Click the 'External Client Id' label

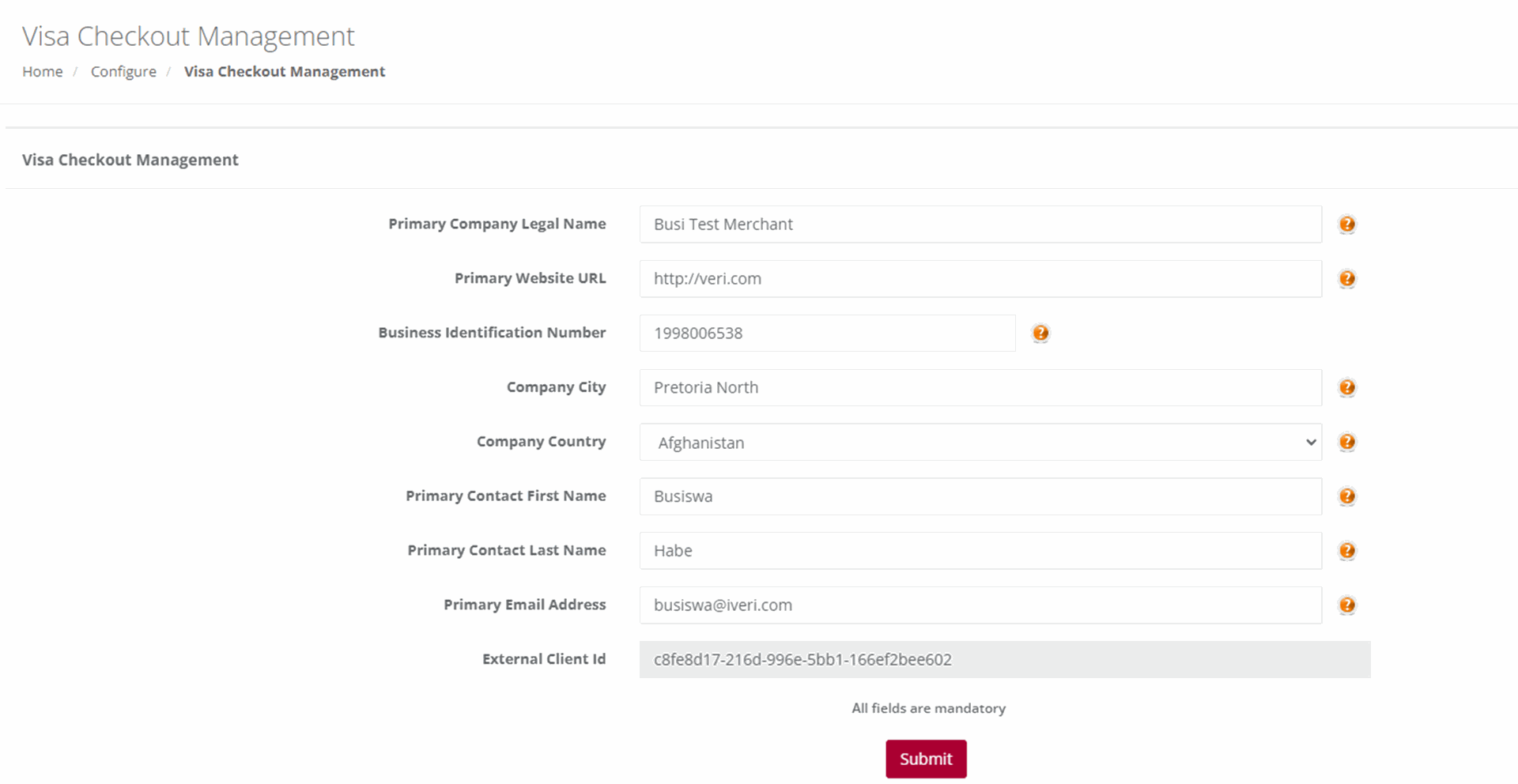(544, 659)
